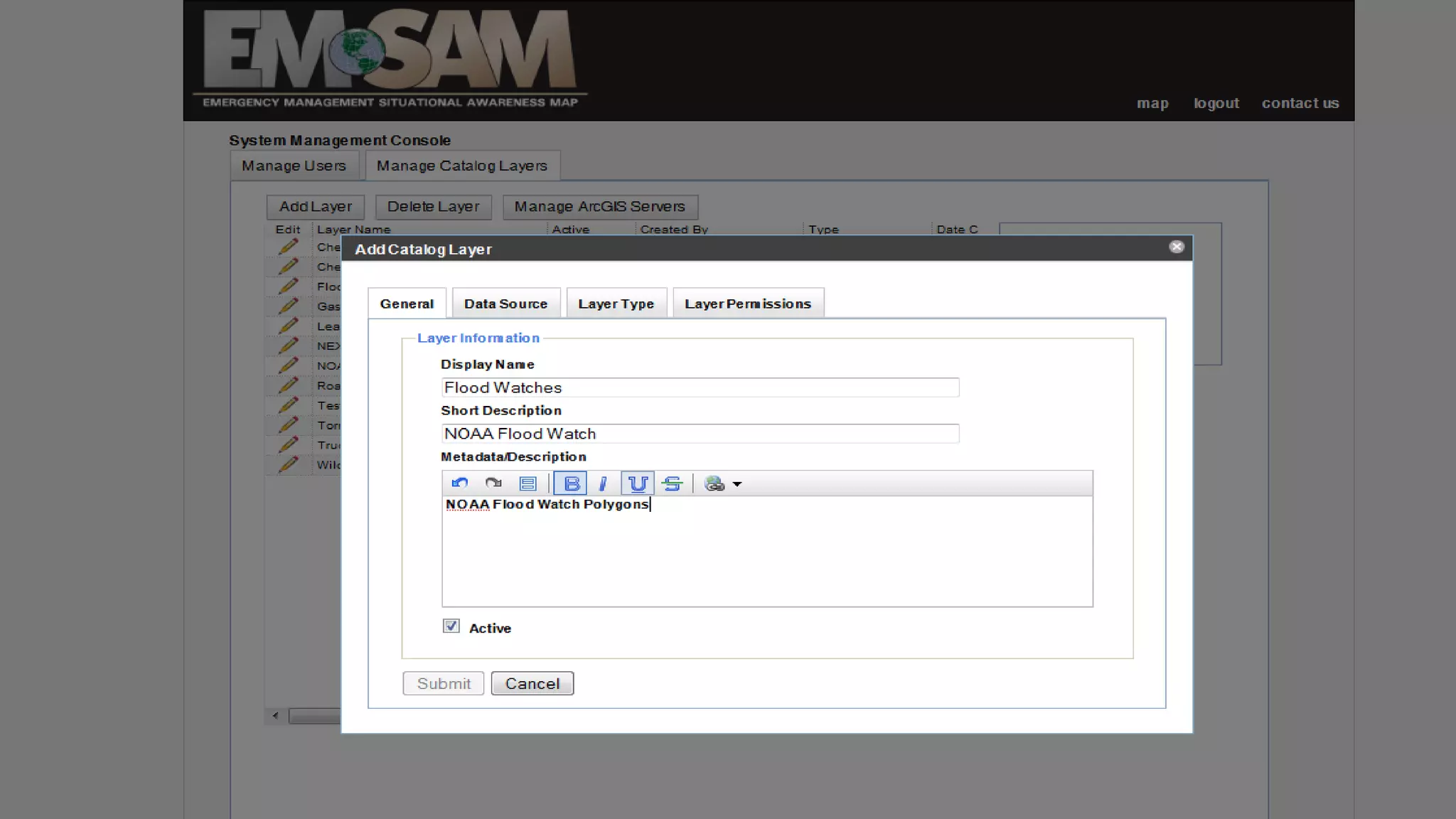The height and width of the screenshot is (819, 1456).
Task: Click the Short Description text field
Action: [x=700, y=434]
